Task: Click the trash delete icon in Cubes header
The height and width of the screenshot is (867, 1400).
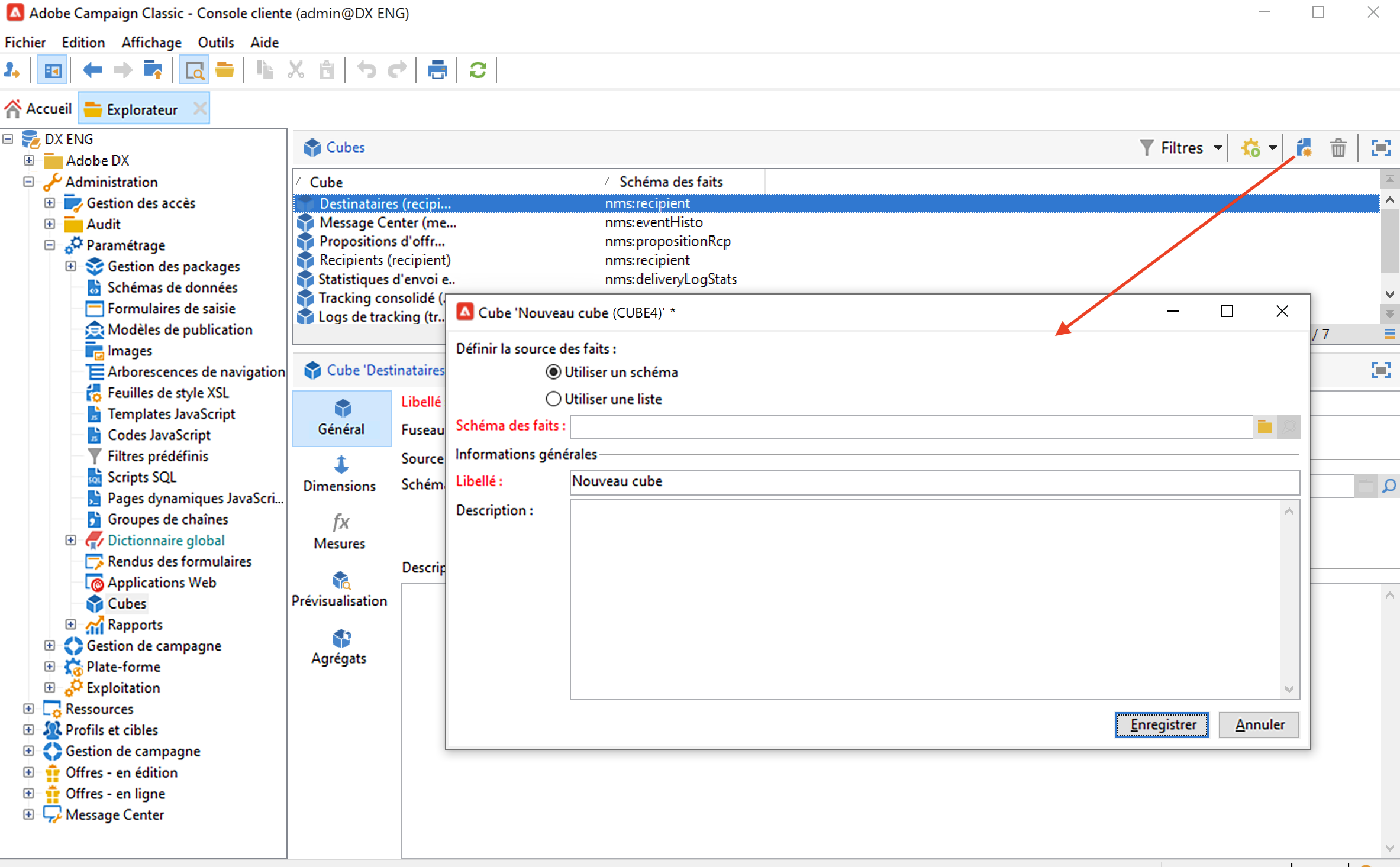Action: 1338,148
